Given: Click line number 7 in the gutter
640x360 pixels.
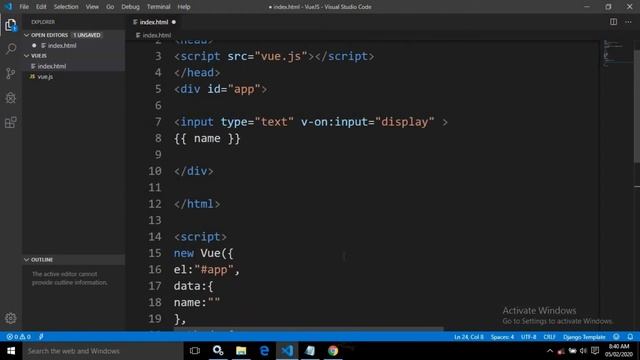Looking at the screenshot, I should coord(158,122).
